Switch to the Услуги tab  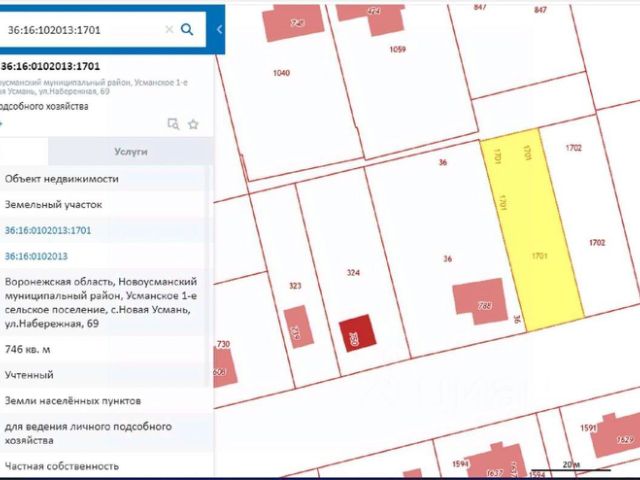point(131,151)
